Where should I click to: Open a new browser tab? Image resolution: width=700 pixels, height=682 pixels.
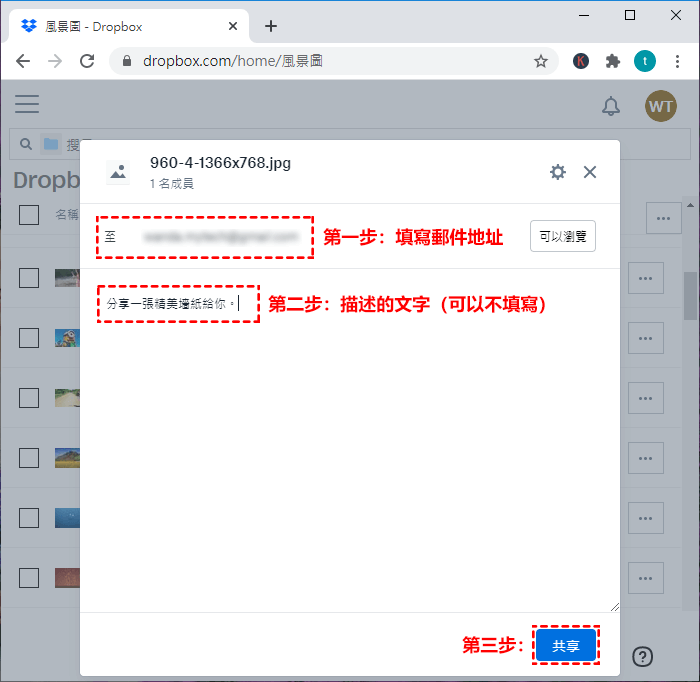(271, 26)
